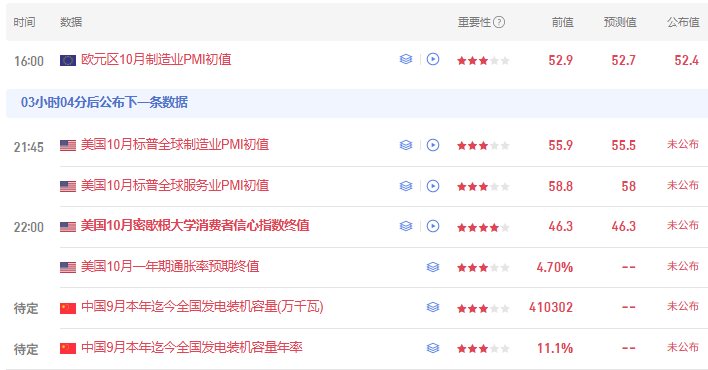Open data layers icon for 密歇根大学消费者信心指数终值
This screenshot has width=708, height=370.
tap(406, 226)
